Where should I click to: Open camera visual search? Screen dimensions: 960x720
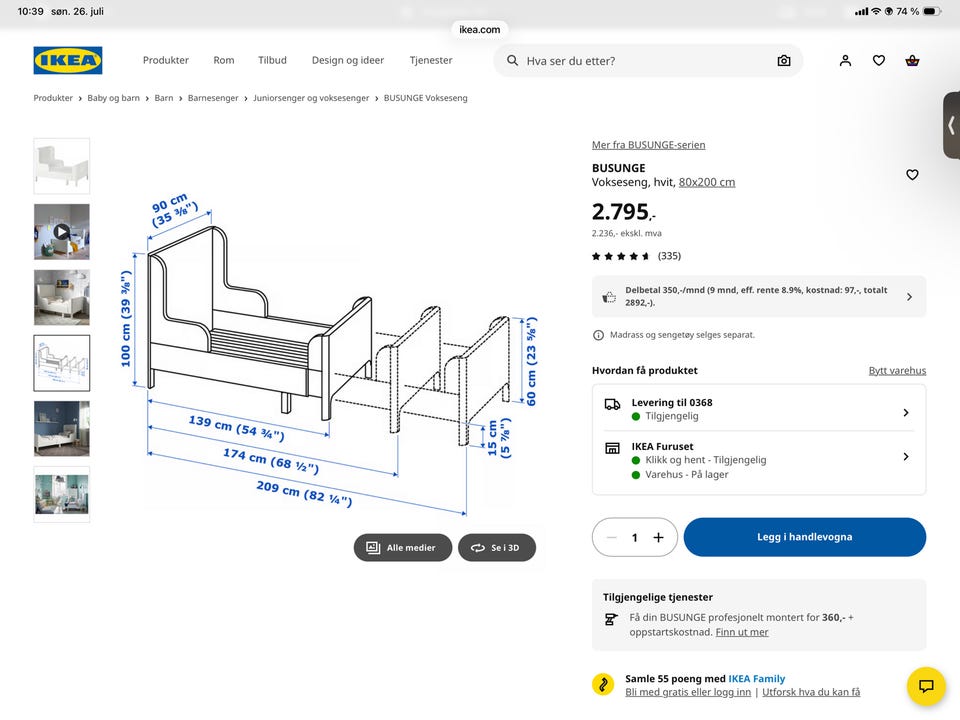[x=784, y=61]
